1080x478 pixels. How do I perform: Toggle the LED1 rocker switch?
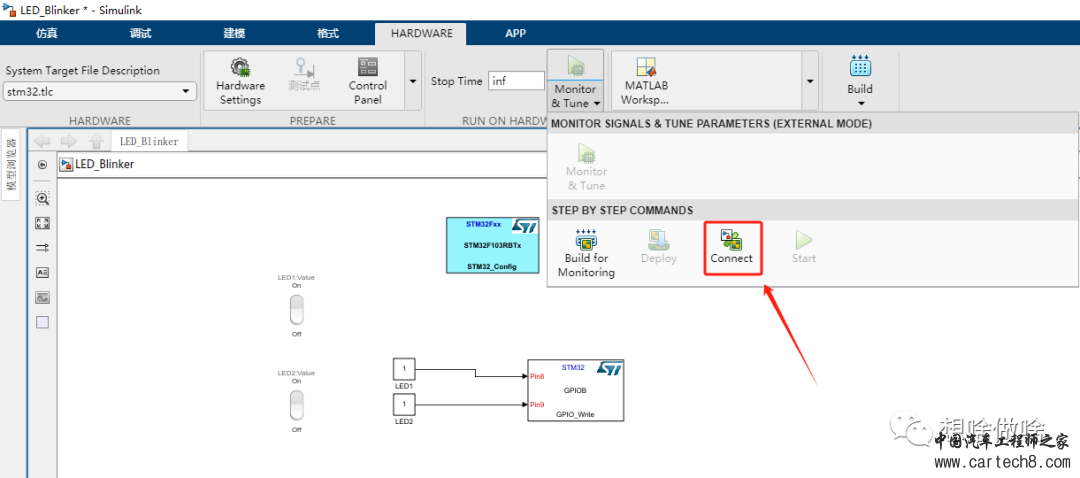(296, 310)
